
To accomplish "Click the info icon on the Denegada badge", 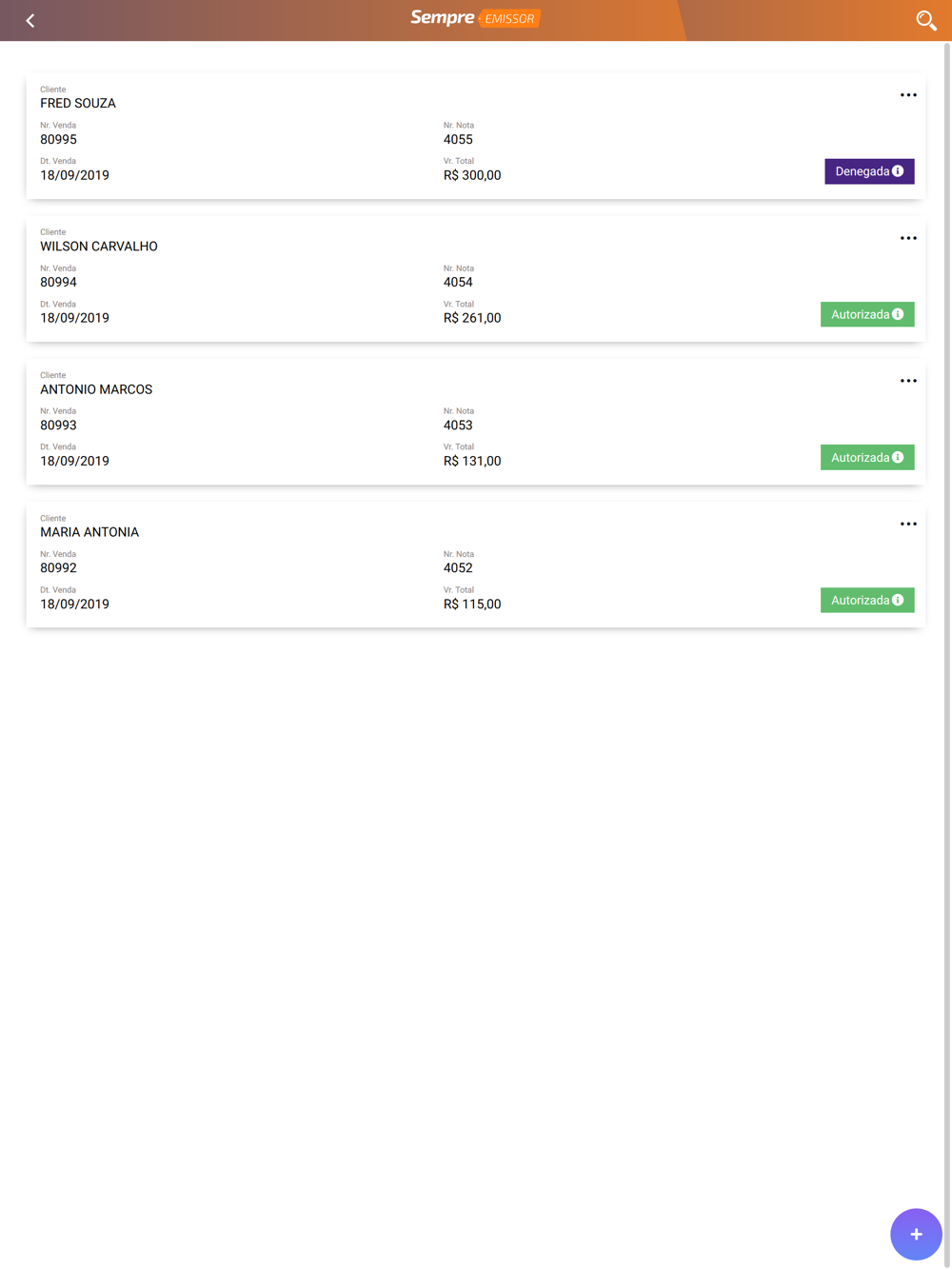I will pos(898,171).
